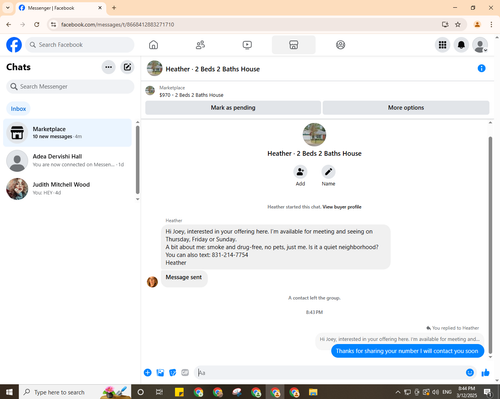Image resolution: width=500 pixels, height=399 pixels.
Task: Open the account profile menu
Action: (x=480, y=45)
